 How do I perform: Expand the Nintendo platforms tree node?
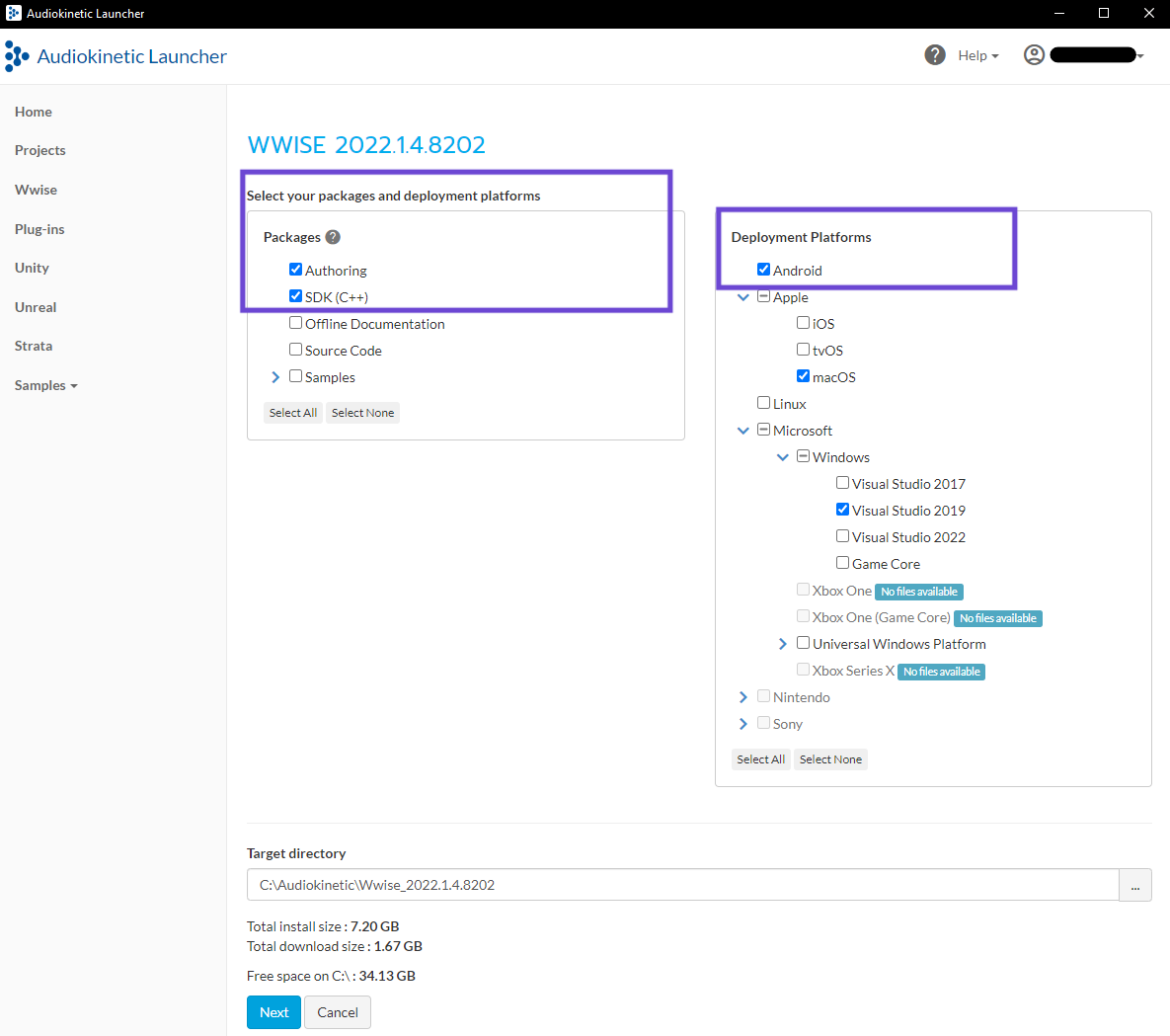(x=742, y=696)
